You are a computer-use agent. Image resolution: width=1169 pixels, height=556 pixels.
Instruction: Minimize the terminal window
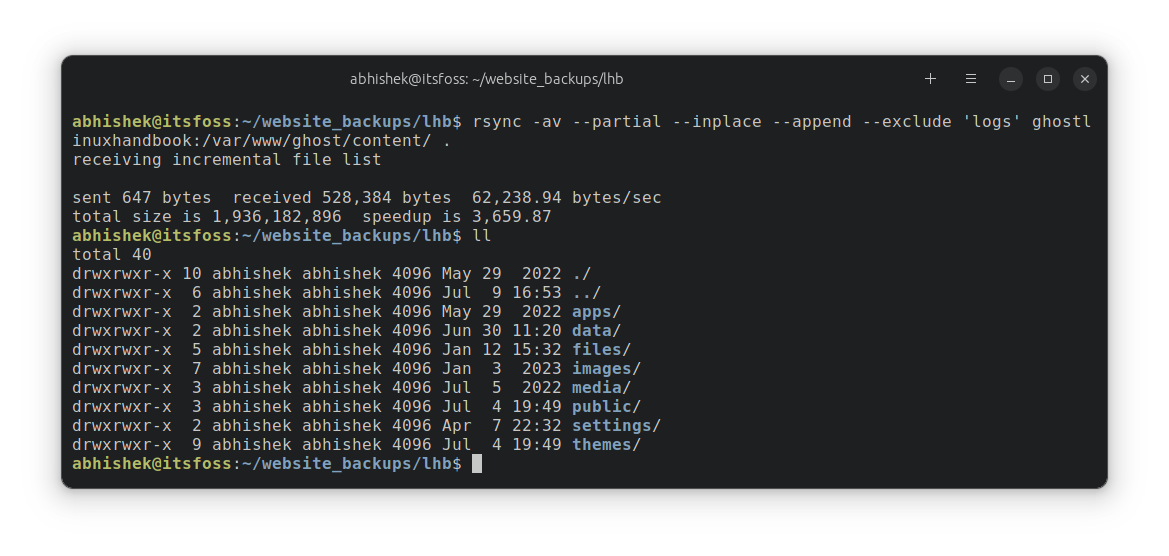point(1010,79)
